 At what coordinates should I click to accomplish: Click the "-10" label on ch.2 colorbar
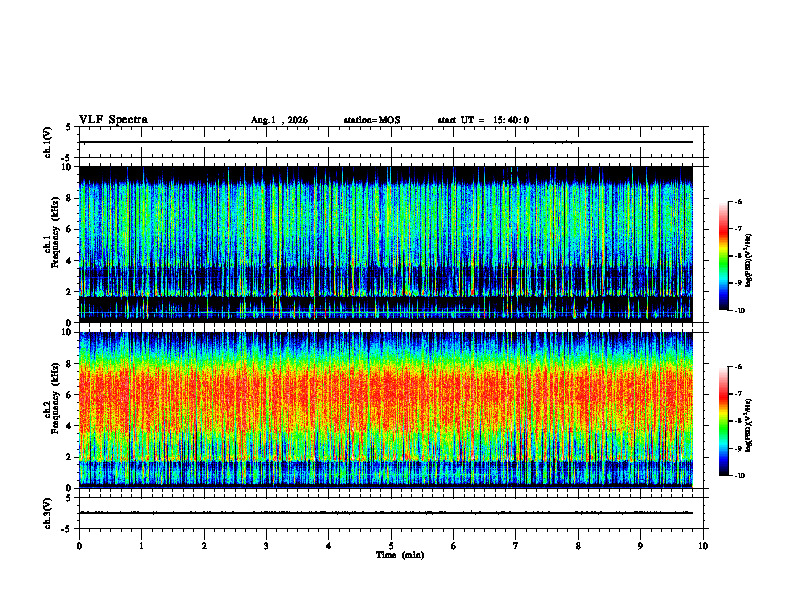(739, 475)
